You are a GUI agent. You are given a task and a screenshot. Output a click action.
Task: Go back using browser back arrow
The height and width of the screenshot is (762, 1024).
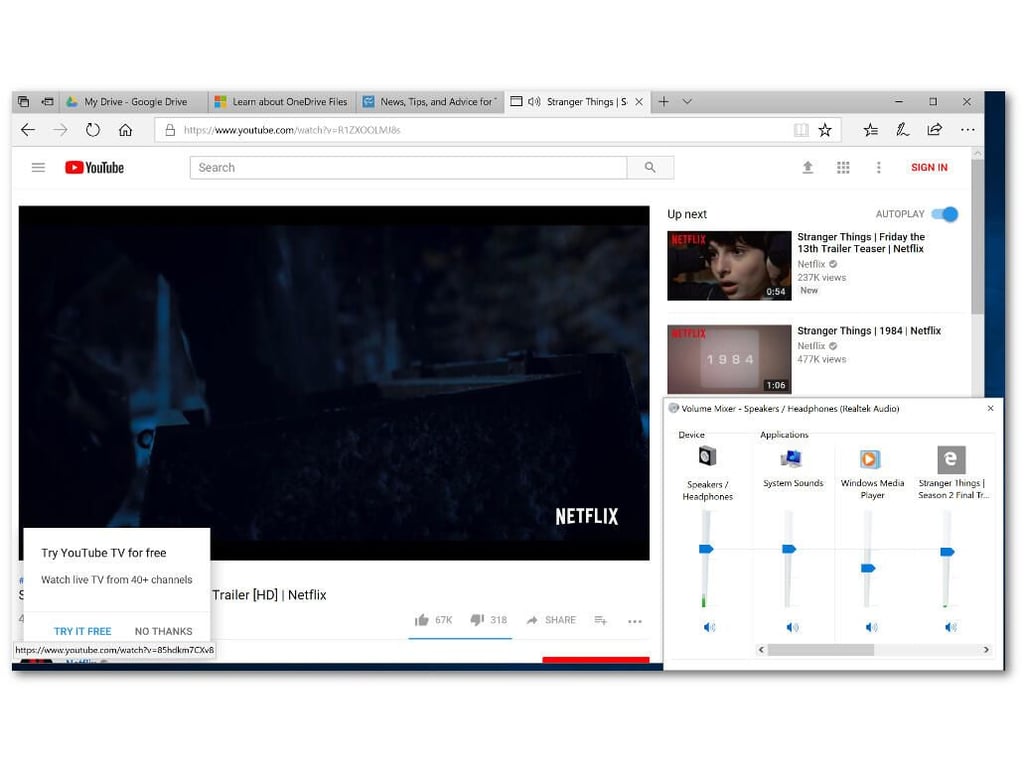tap(28, 130)
